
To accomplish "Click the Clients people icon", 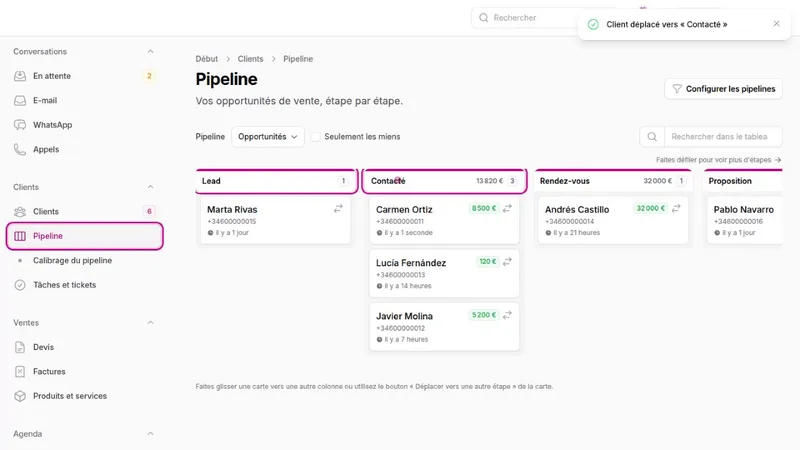I will [x=20, y=211].
